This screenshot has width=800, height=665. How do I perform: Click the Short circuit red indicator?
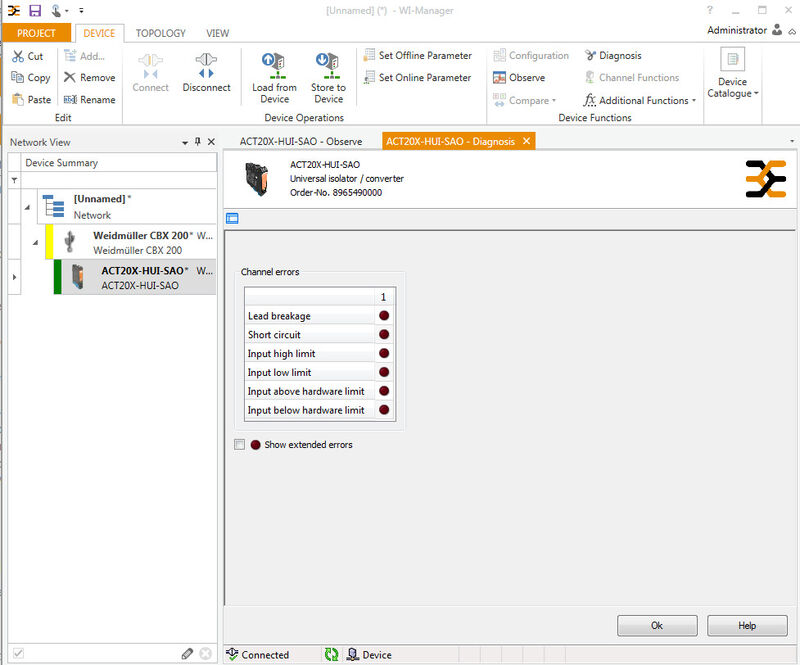click(383, 335)
